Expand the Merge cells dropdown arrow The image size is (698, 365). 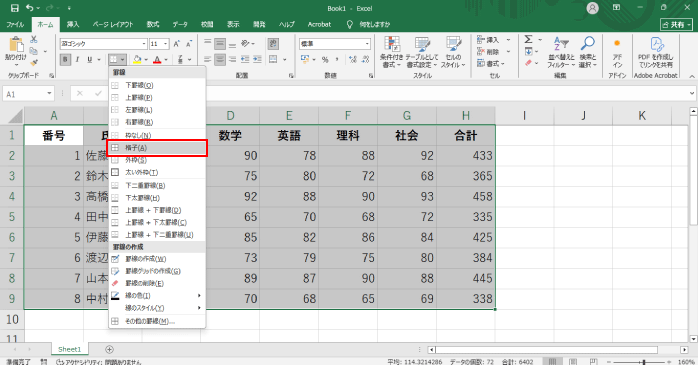pyautogui.click(x=284, y=60)
